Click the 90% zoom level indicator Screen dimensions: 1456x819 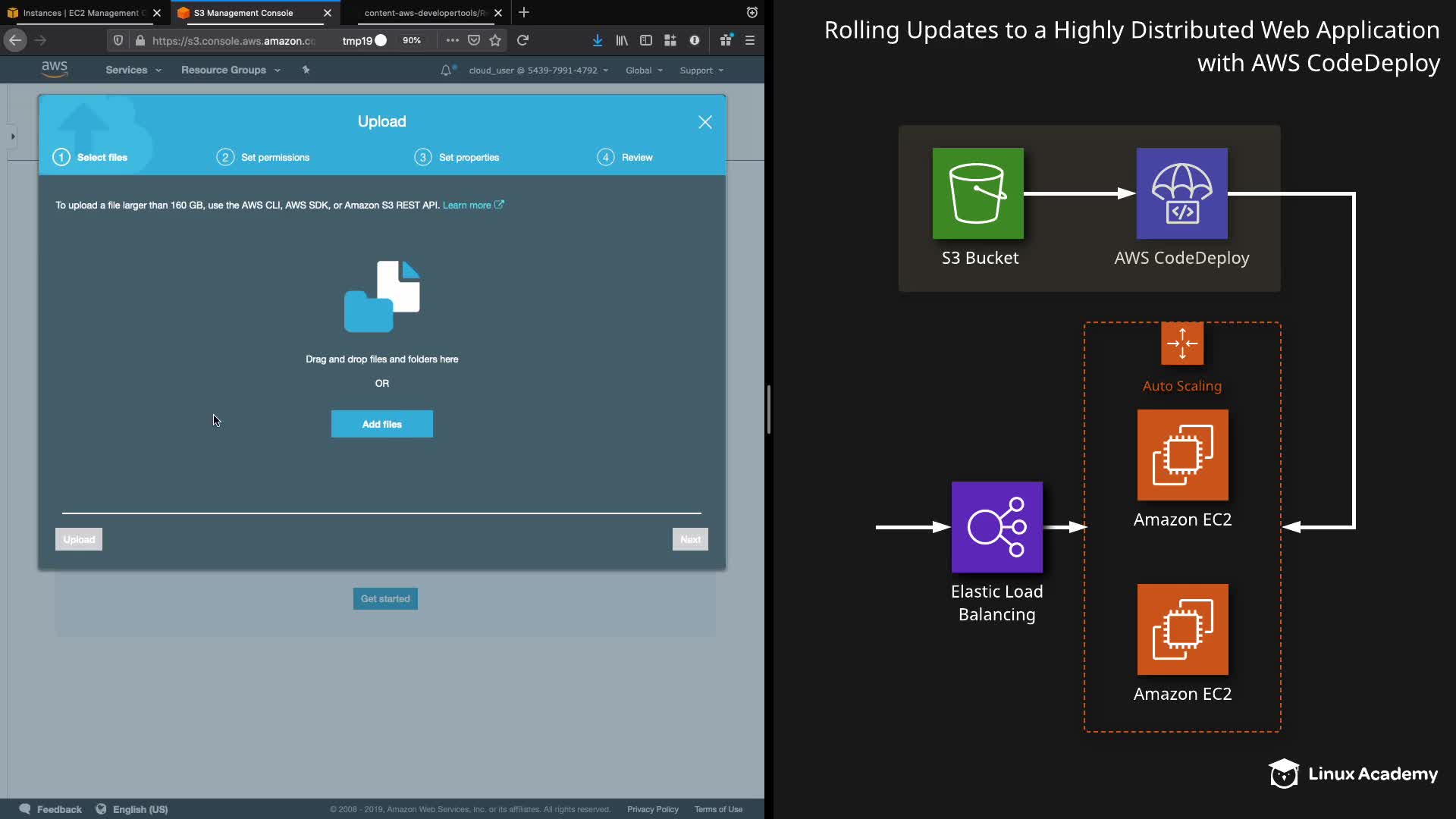[412, 40]
